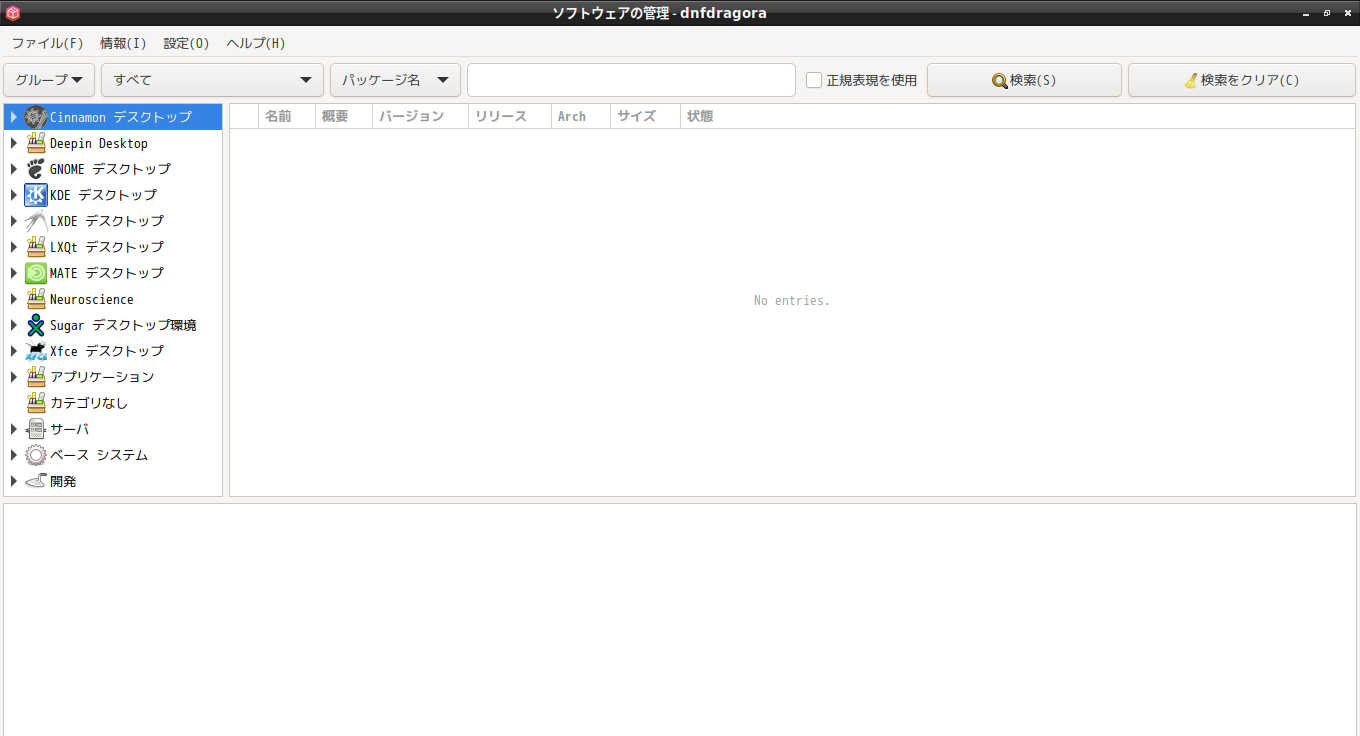Select the Neuroscience group label

click(91, 299)
